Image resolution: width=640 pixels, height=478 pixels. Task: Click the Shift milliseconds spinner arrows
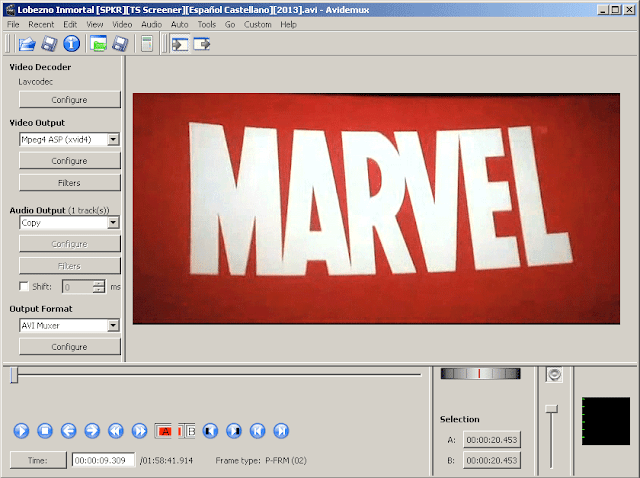coord(98,287)
